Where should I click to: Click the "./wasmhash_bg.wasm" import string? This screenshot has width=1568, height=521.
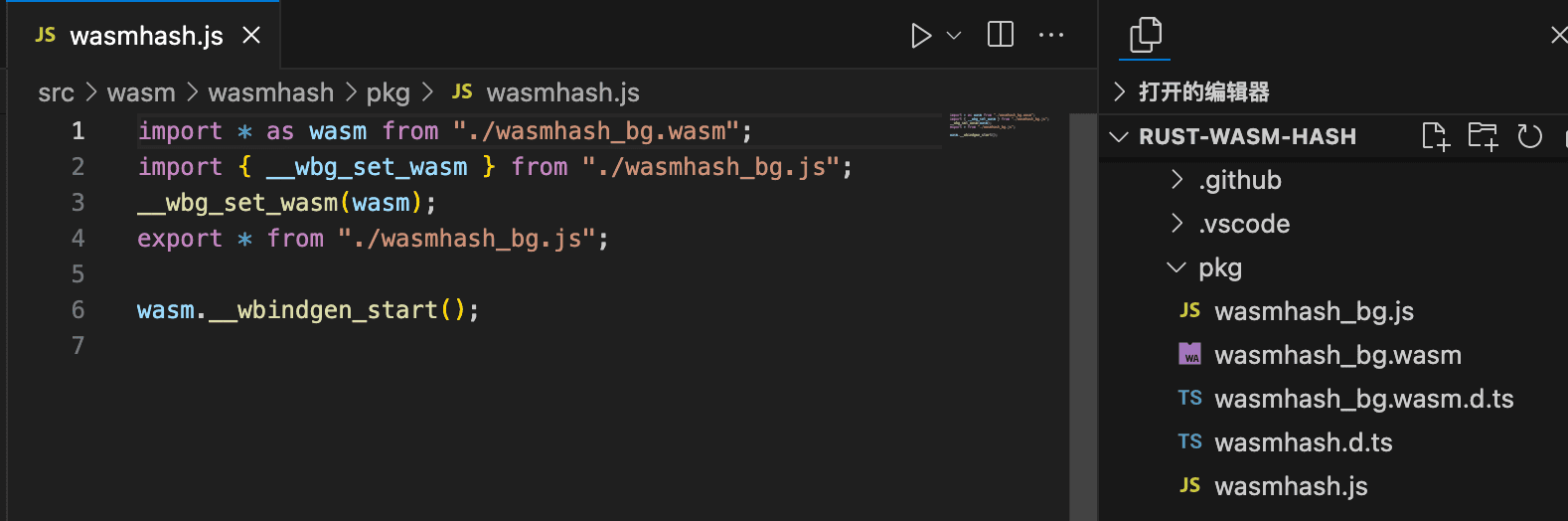click(596, 131)
